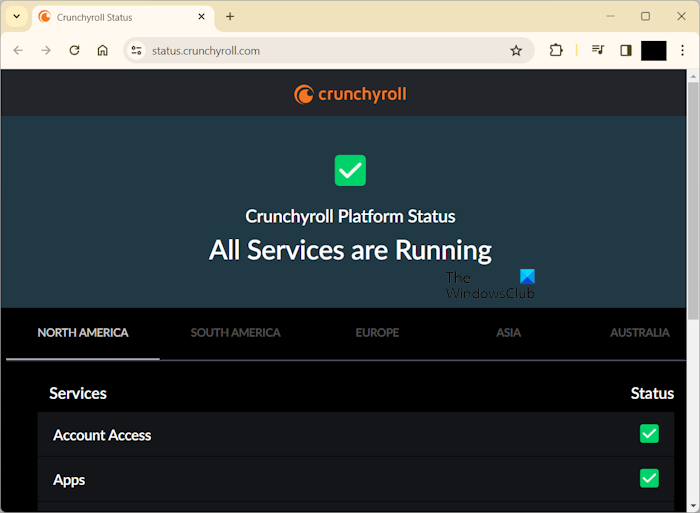700x513 pixels.
Task: Open the Extensions puzzle icon
Action: point(556,50)
